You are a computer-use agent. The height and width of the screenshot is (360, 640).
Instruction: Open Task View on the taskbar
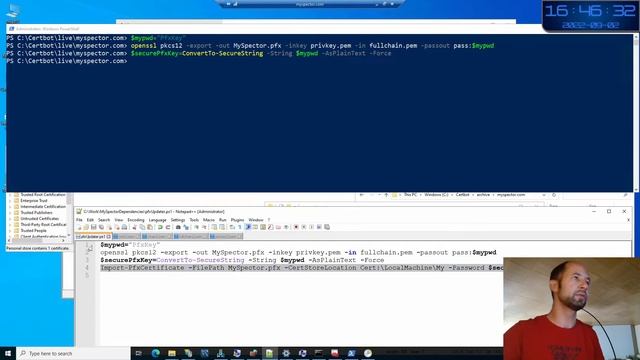pos(139,353)
